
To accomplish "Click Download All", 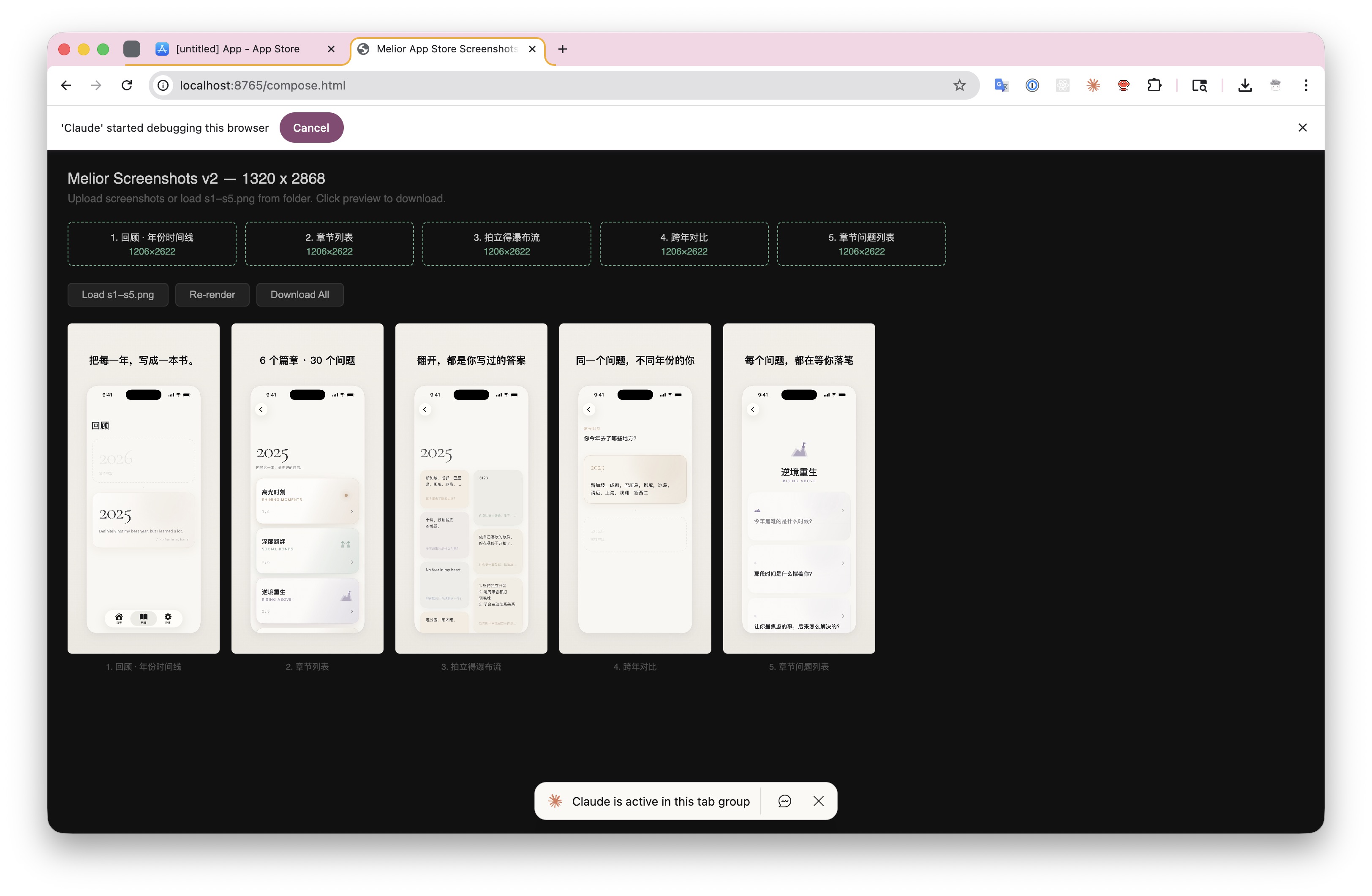I will (x=299, y=294).
